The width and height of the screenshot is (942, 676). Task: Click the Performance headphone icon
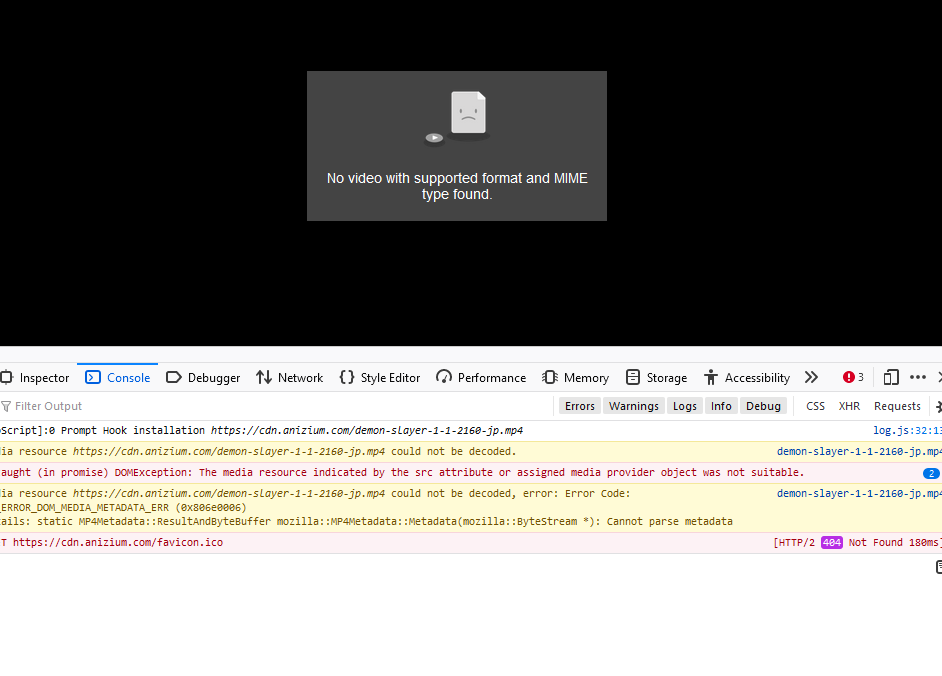click(444, 377)
